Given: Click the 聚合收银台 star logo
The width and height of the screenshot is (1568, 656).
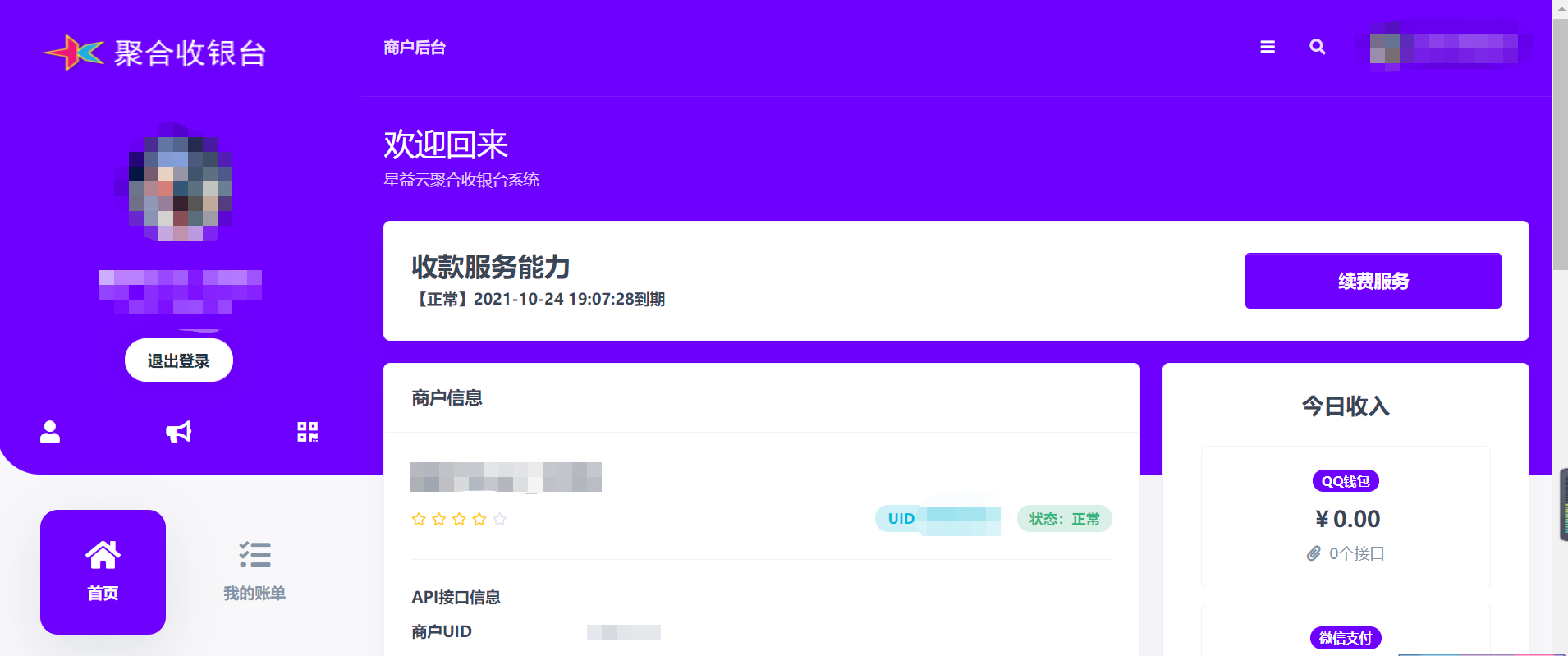Looking at the screenshot, I should (74, 53).
